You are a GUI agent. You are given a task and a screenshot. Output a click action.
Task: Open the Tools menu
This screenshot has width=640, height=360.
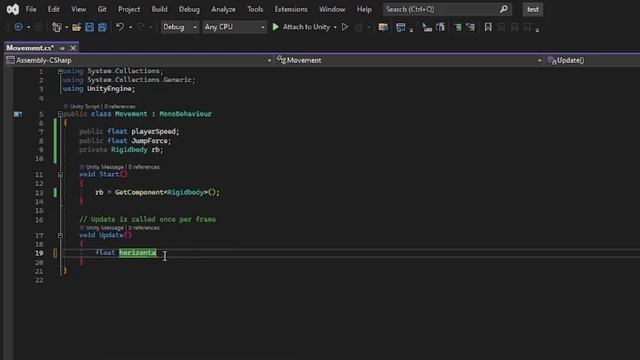(255, 9)
